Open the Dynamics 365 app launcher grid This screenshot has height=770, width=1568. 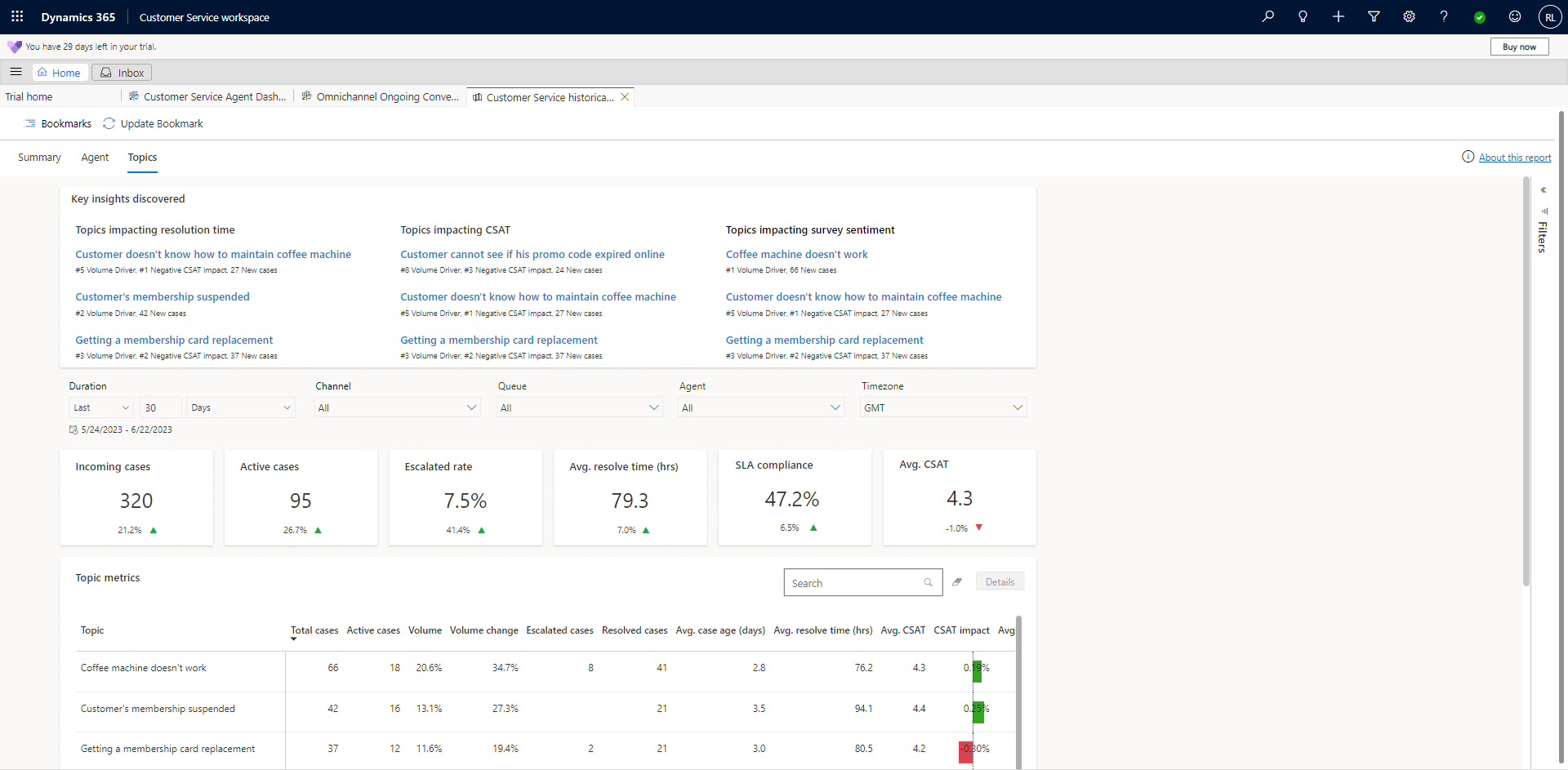point(16,16)
